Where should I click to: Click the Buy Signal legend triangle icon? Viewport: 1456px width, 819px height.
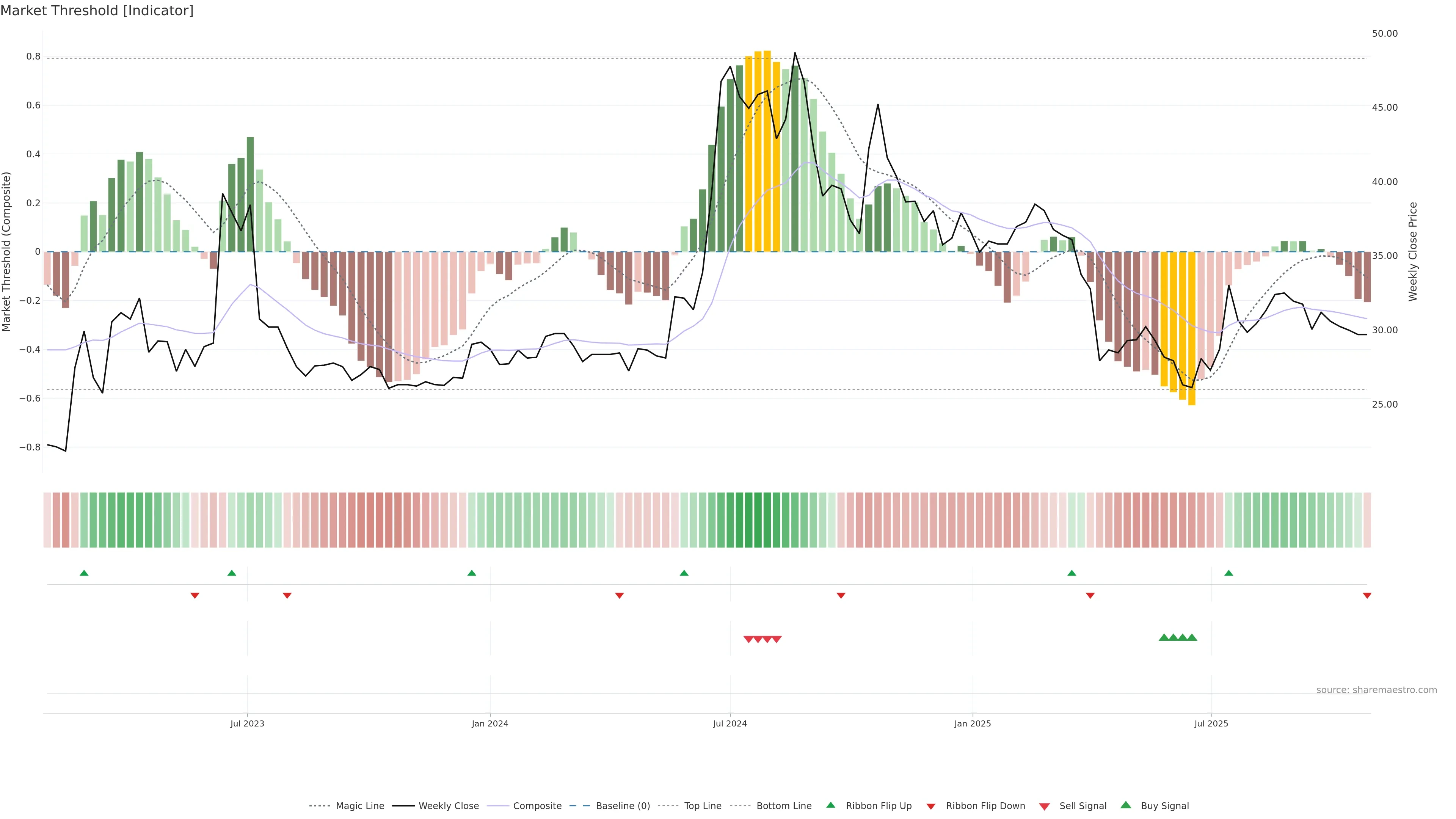point(1126,805)
